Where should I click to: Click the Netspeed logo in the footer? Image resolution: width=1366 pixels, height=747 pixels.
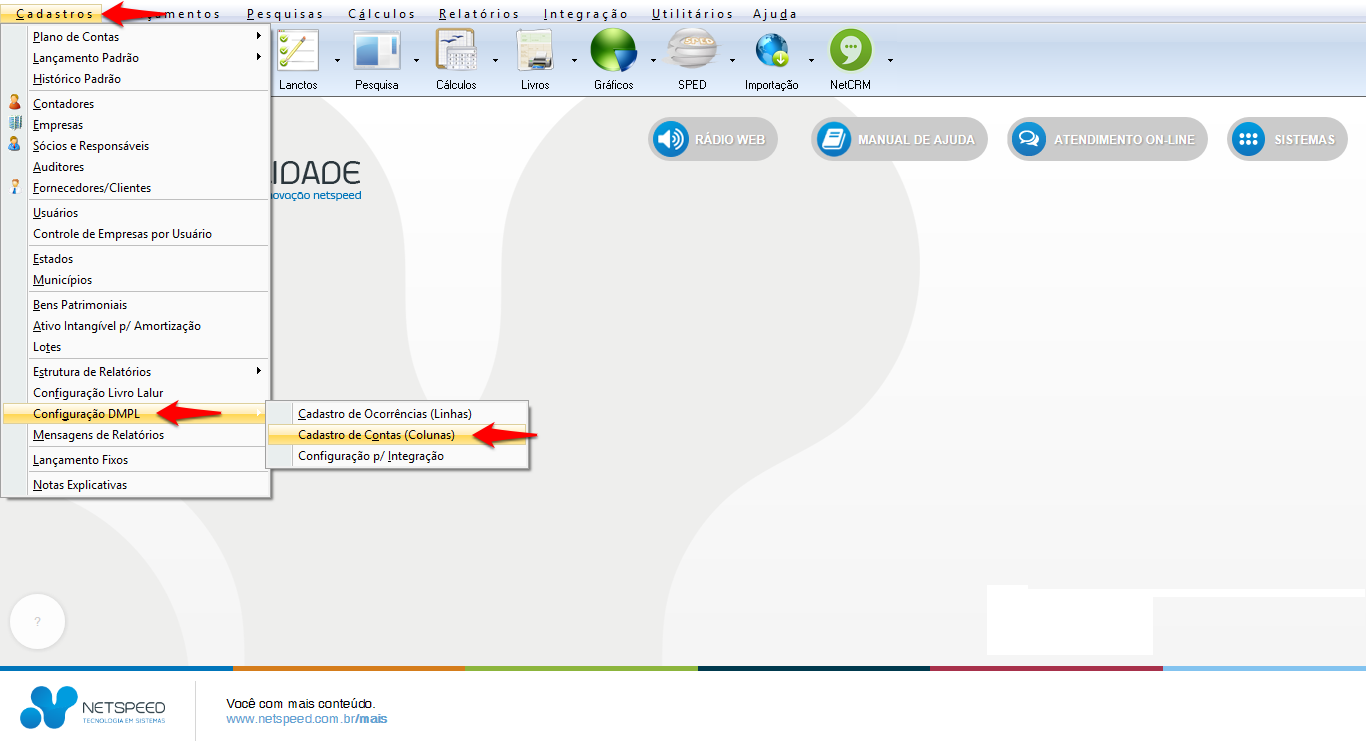(x=93, y=706)
